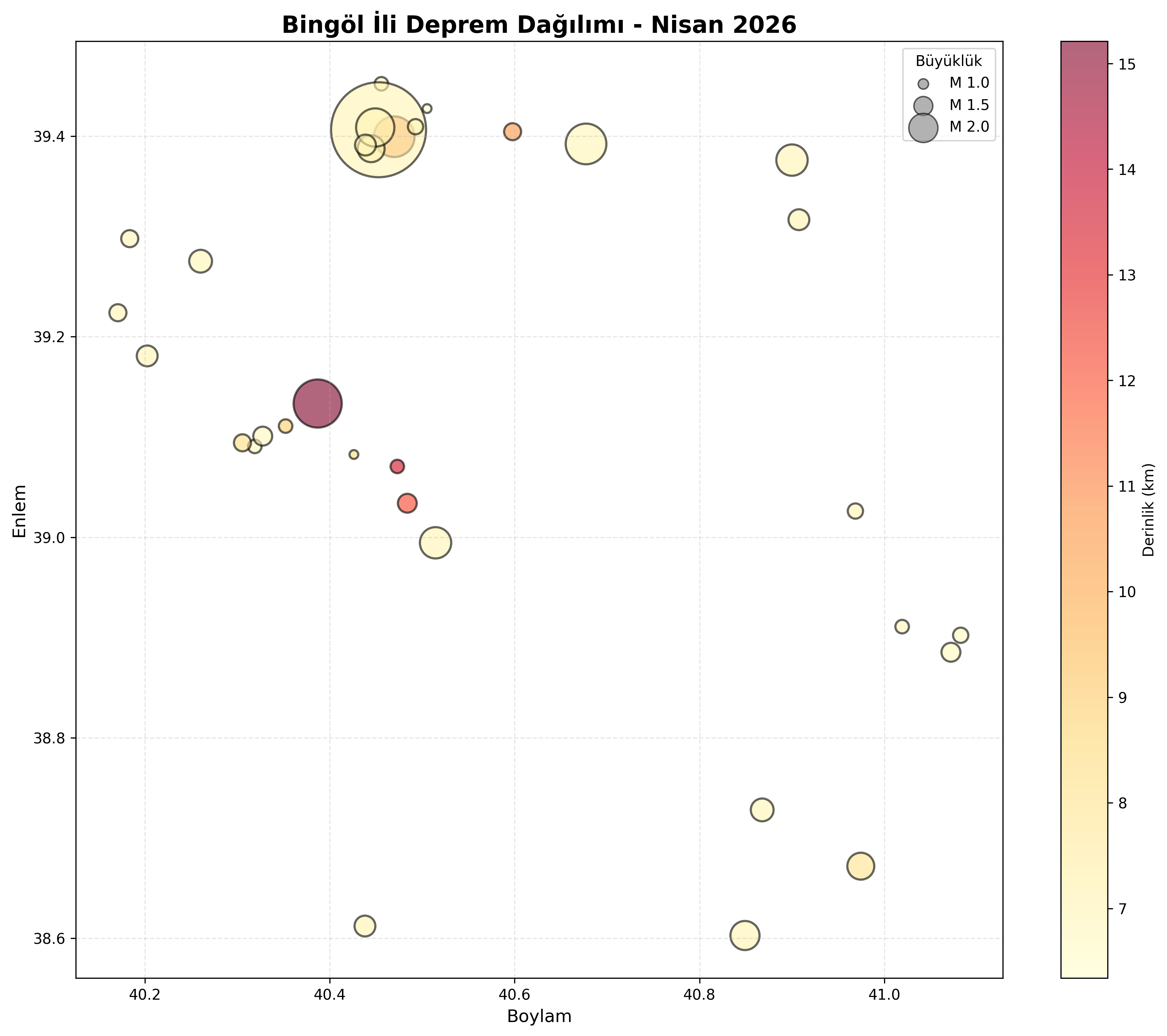The image size is (1167, 1036).
Task: Click the salmon-red bubble just above 39.0 latitude
Action: tap(407, 504)
